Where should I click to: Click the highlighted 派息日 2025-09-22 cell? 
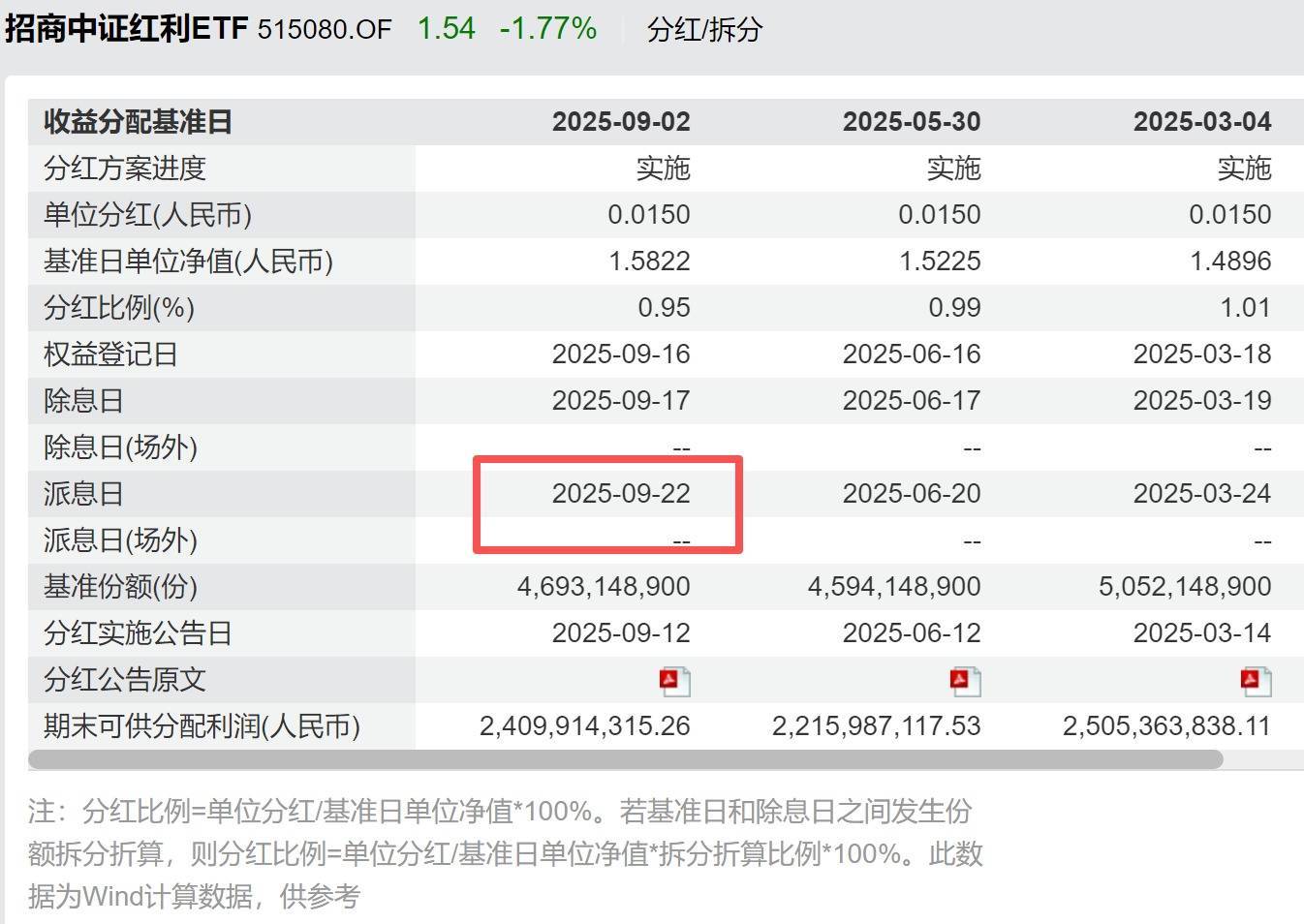[x=621, y=494]
